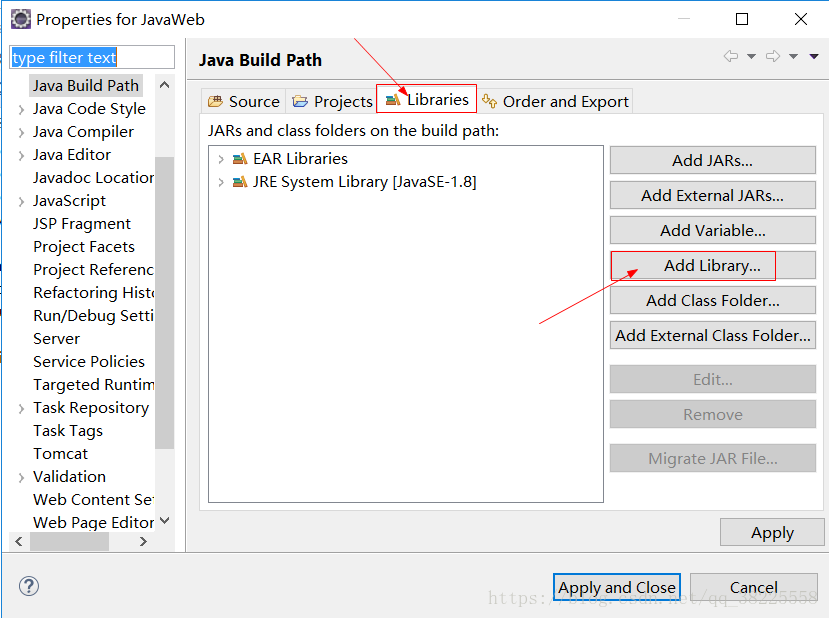Open Service Policies page

pos(89,362)
